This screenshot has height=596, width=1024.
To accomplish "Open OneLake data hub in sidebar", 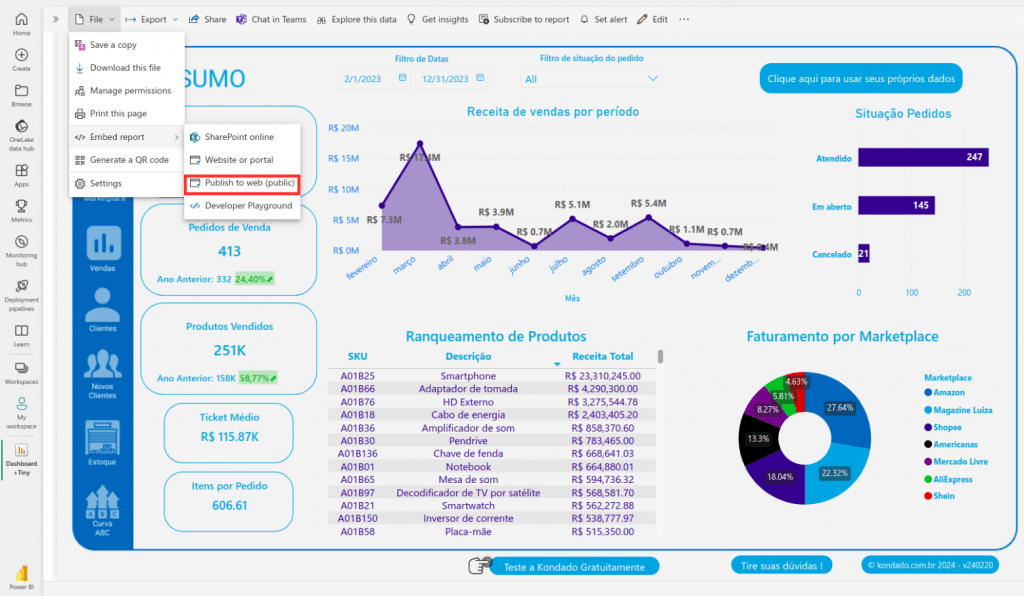I will (x=21, y=132).
